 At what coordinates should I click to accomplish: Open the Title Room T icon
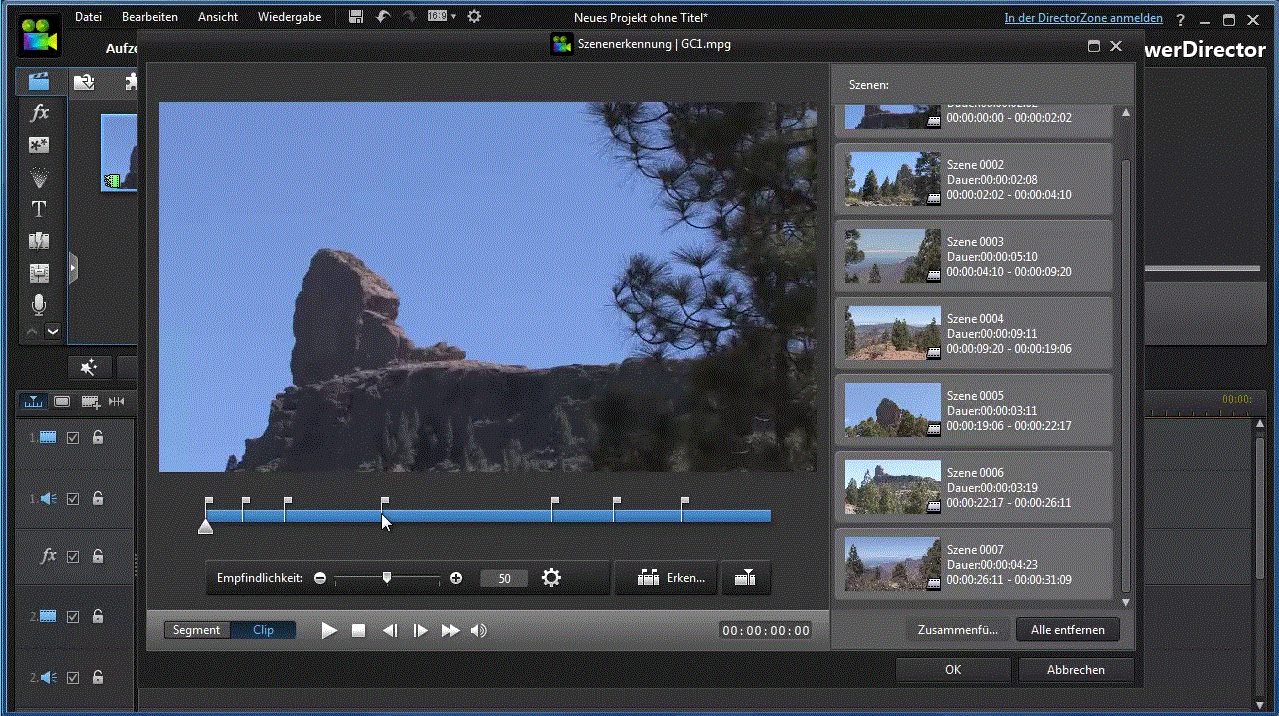[x=40, y=209]
